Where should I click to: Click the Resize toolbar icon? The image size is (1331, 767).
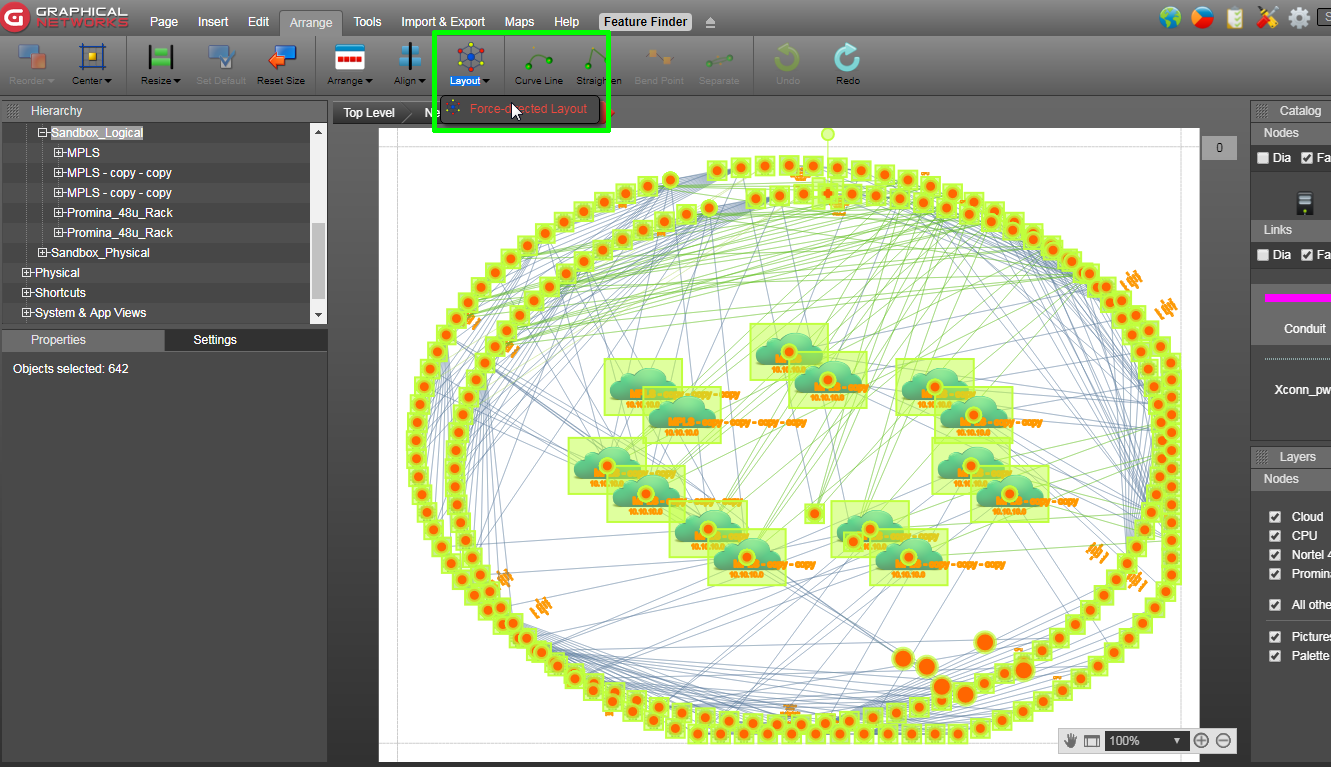[x=160, y=59]
